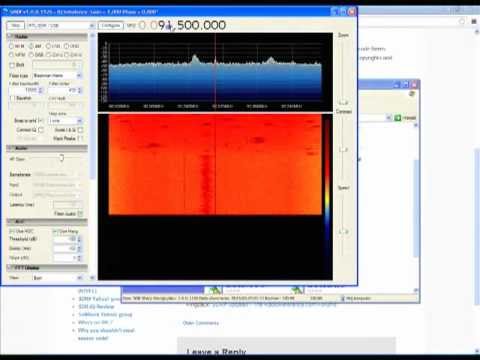480x360 pixels.
Task: Click the Contrast slider handle
Action: pyautogui.click(x=343, y=150)
